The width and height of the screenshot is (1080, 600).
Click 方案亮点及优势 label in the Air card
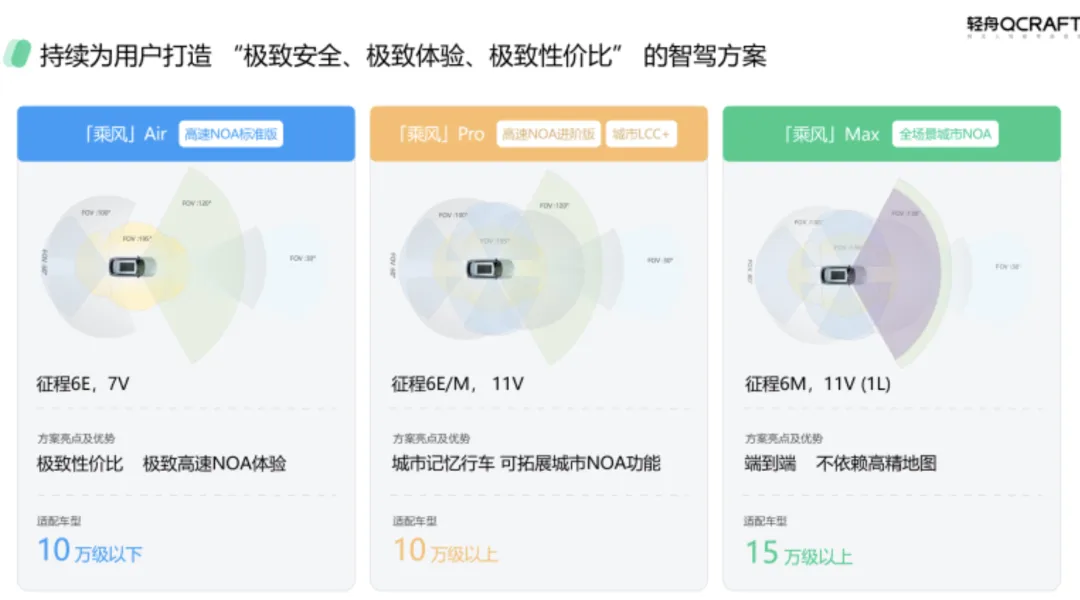(x=76, y=438)
